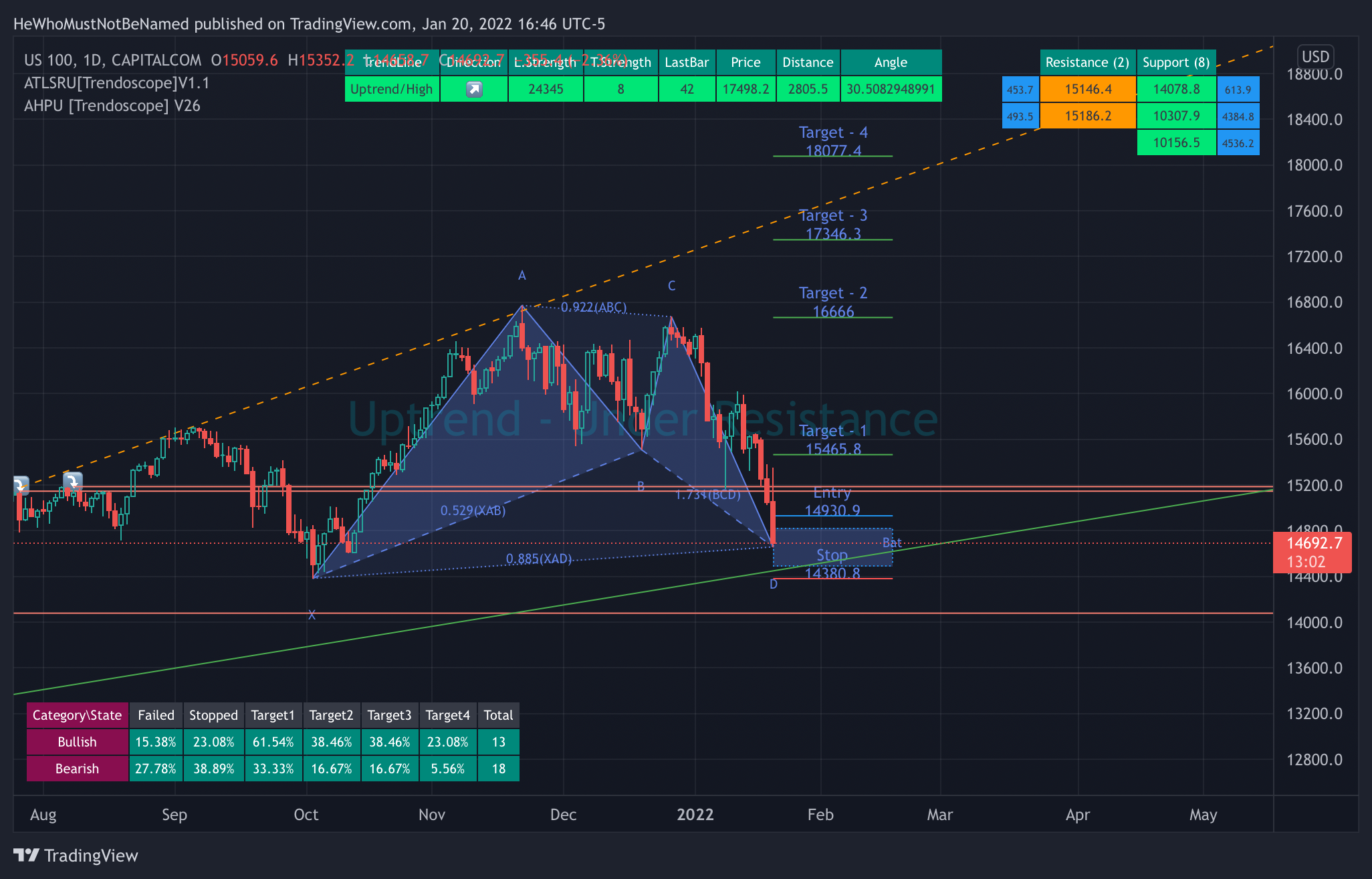Click the pattern point label C
The image size is (1372, 879).
pos(672,286)
